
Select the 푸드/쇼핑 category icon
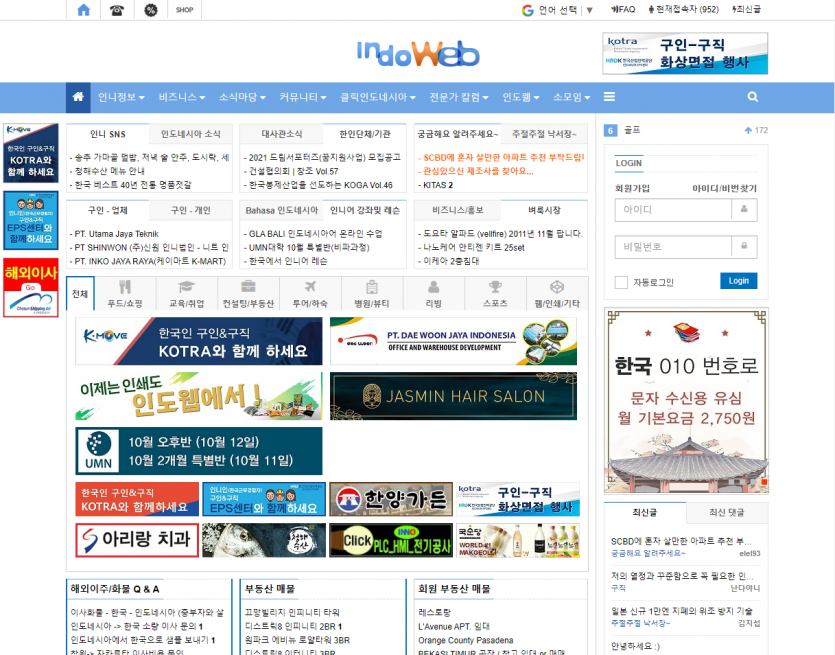[x=125, y=293]
